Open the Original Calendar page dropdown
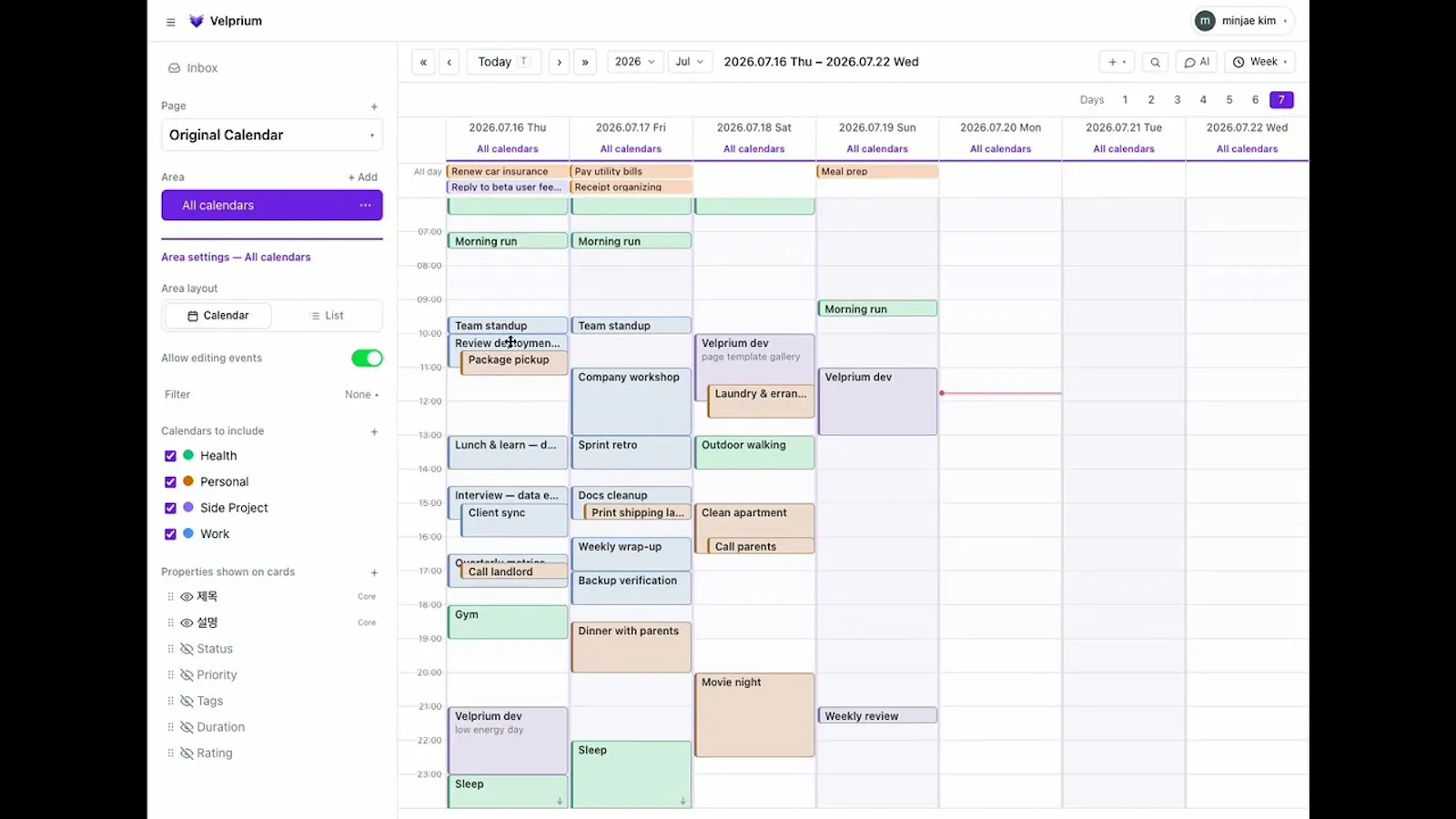 [272, 135]
